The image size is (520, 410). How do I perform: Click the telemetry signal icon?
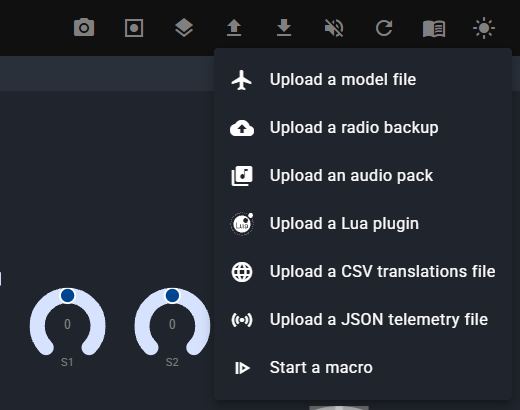242,320
